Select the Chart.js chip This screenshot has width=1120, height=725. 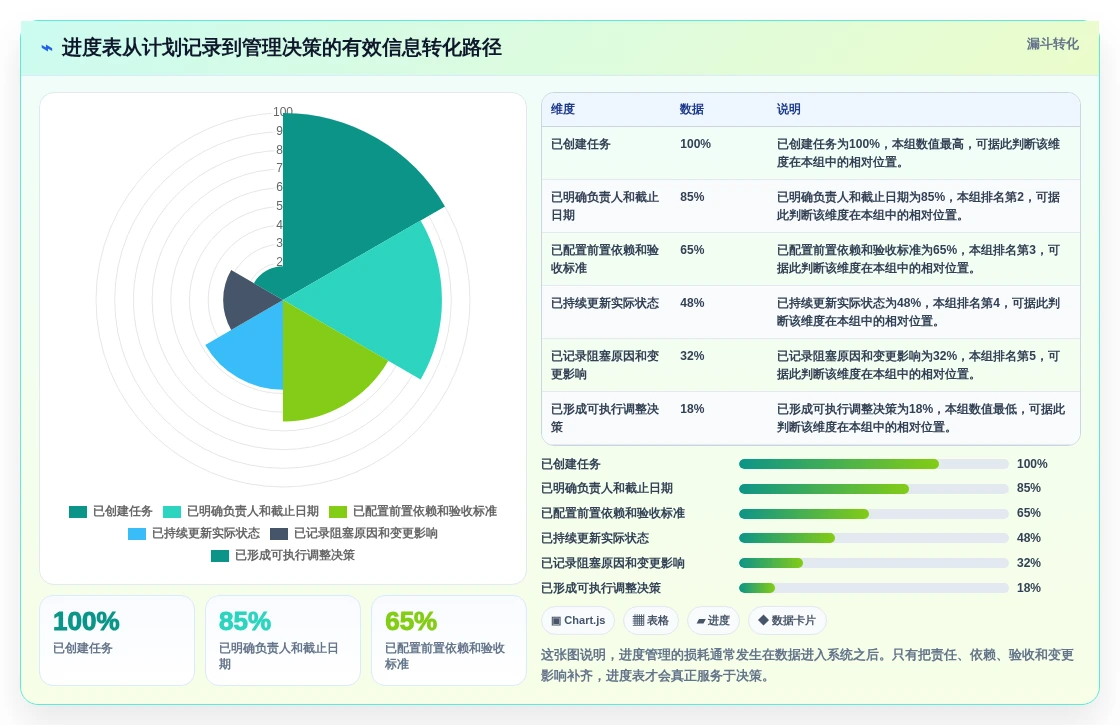pos(579,620)
